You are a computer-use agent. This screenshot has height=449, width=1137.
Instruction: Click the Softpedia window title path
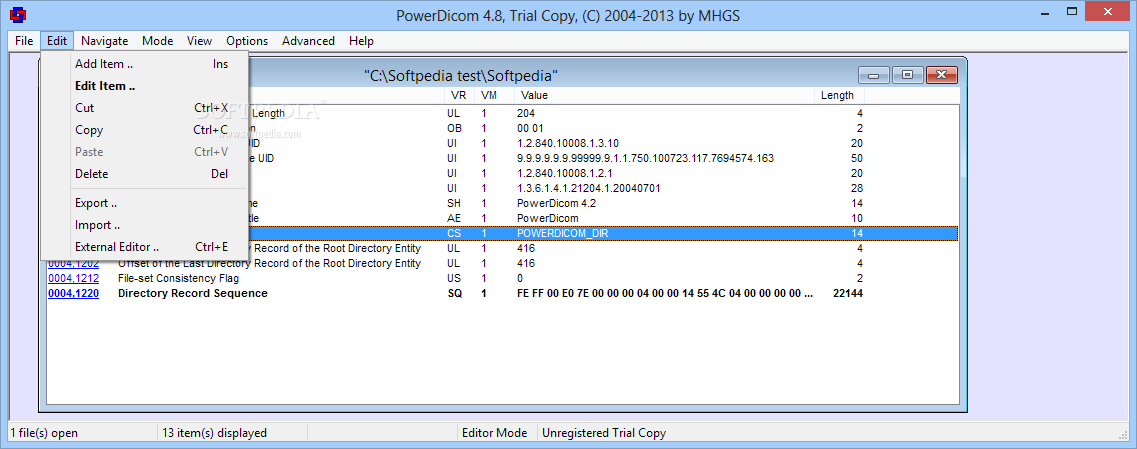(460, 75)
